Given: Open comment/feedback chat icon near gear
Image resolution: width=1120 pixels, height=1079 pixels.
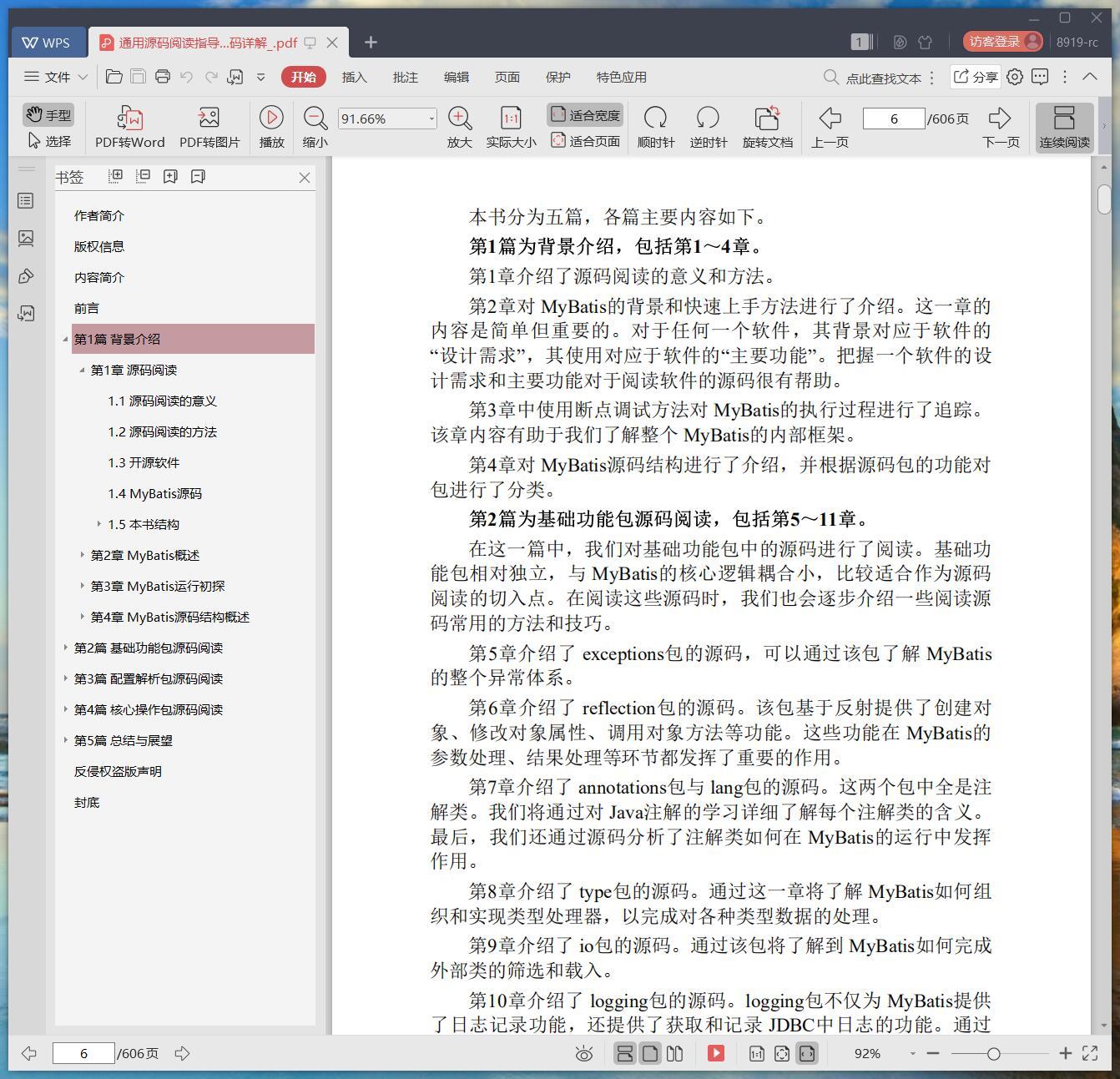Looking at the screenshot, I should tap(1040, 77).
